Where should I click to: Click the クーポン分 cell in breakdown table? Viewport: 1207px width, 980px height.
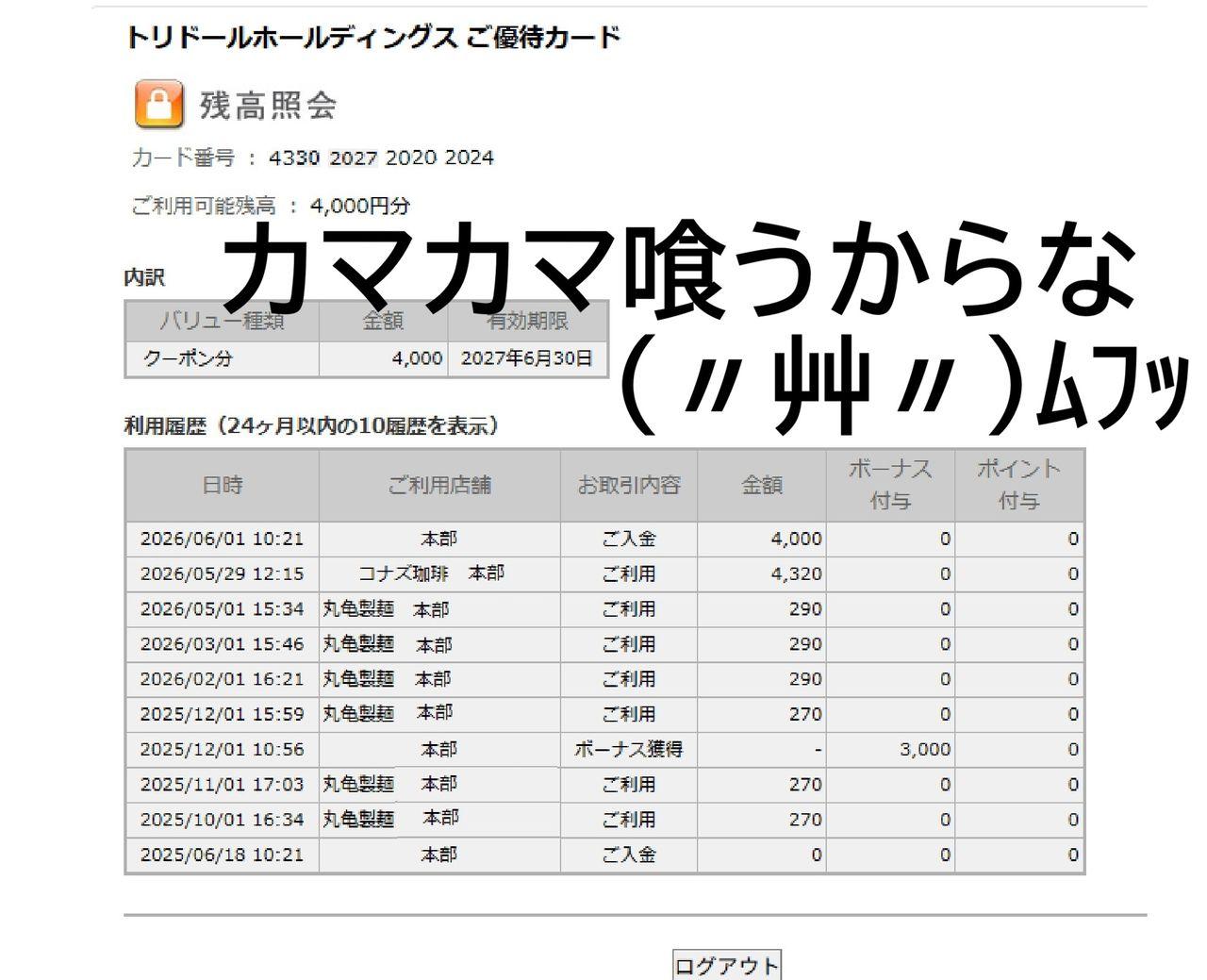tap(223, 358)
